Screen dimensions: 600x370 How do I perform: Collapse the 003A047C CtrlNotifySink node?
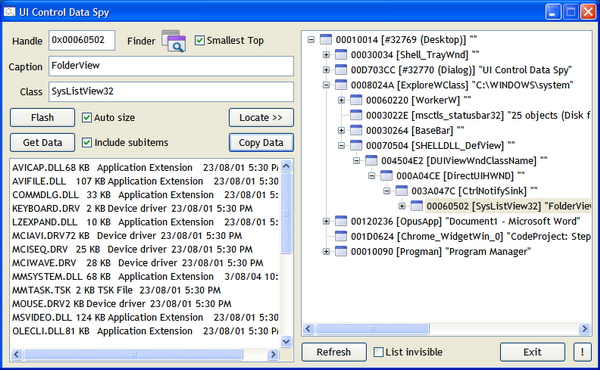click(386, 191)
